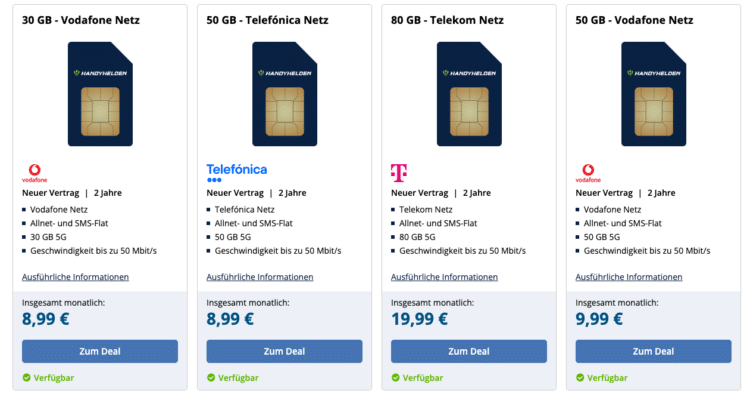Image resolution: width=750 pixels, height=400 pixels.
Task: Open Ausführliche Informationen for Telefónica tariff
Action: (x=260, y=277)
